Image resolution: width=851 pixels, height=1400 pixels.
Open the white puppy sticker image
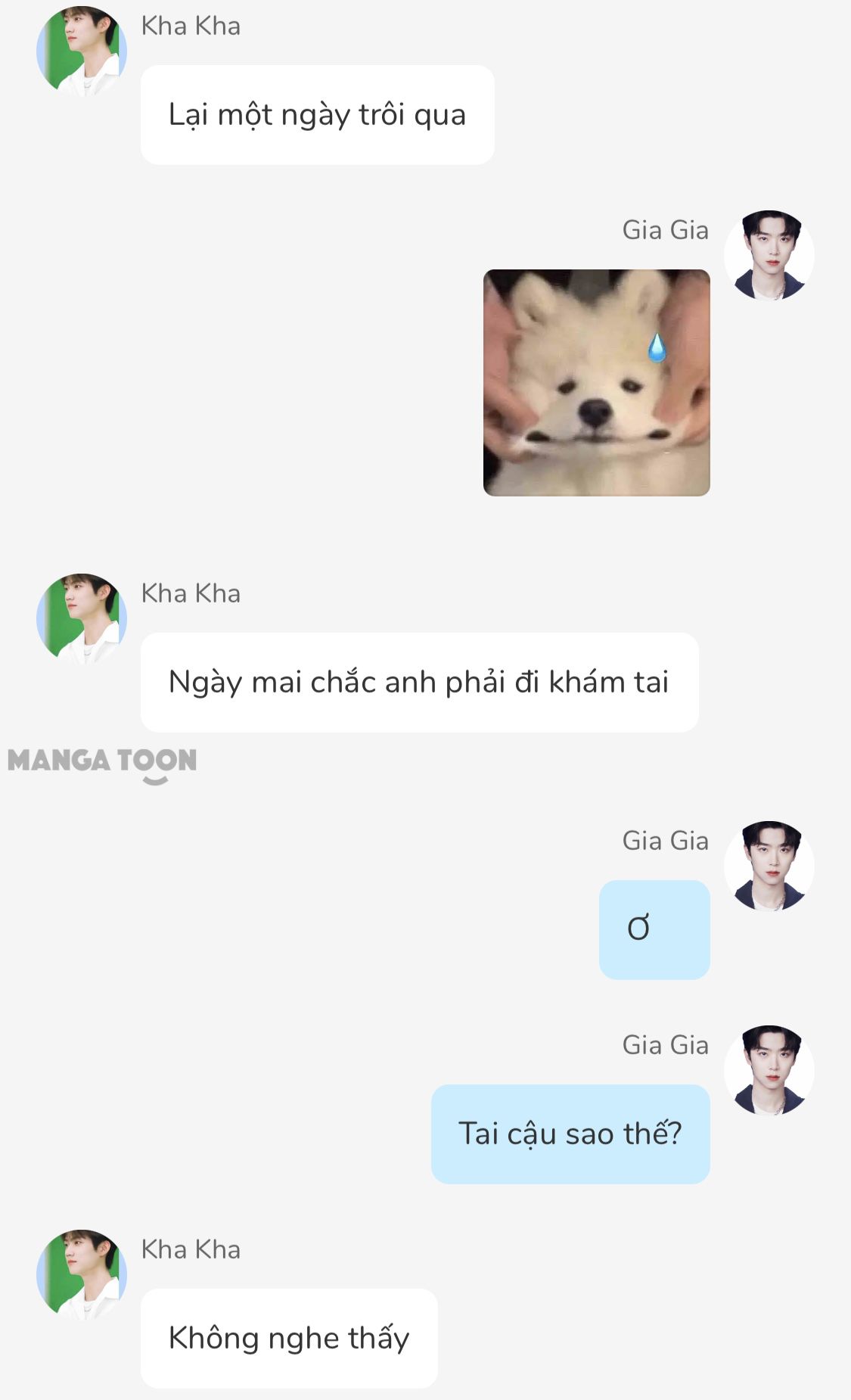pos(597,383)
